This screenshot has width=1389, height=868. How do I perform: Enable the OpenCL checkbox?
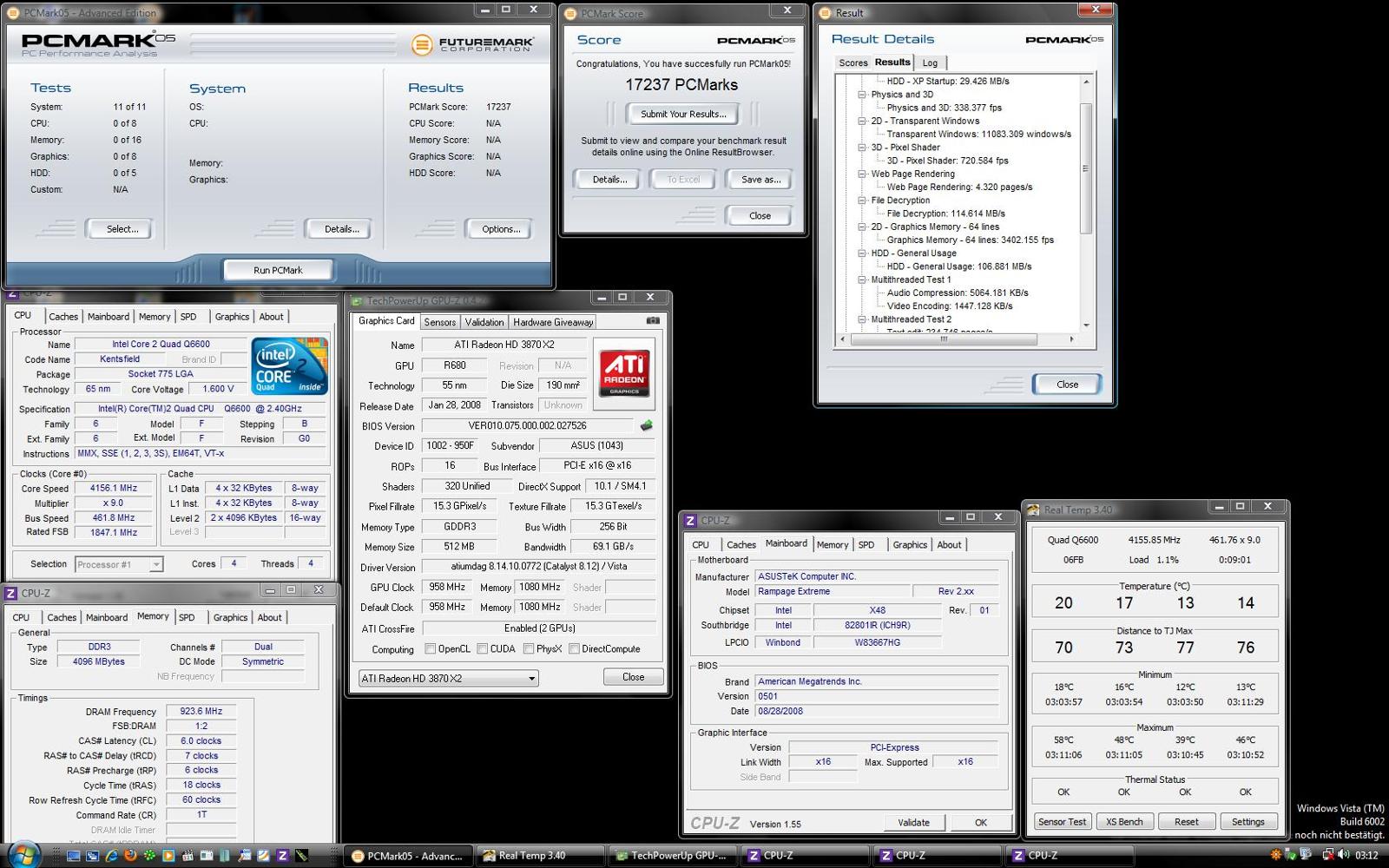click(x=431, y=648)
